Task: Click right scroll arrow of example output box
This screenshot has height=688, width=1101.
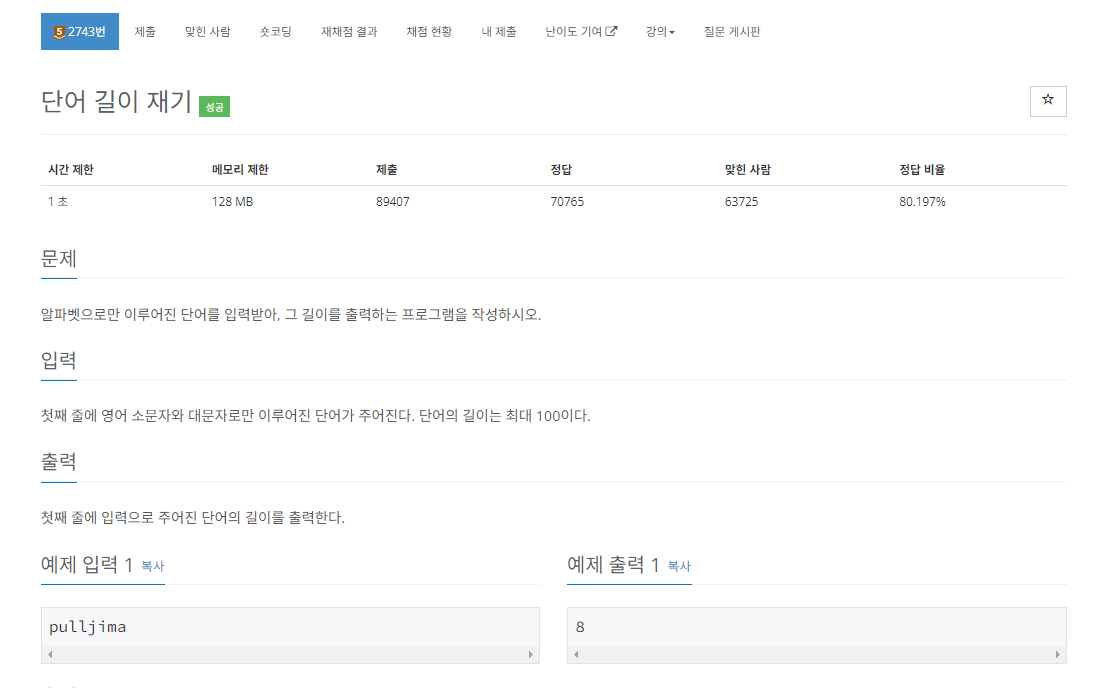Action: (x=1057, y=654)
